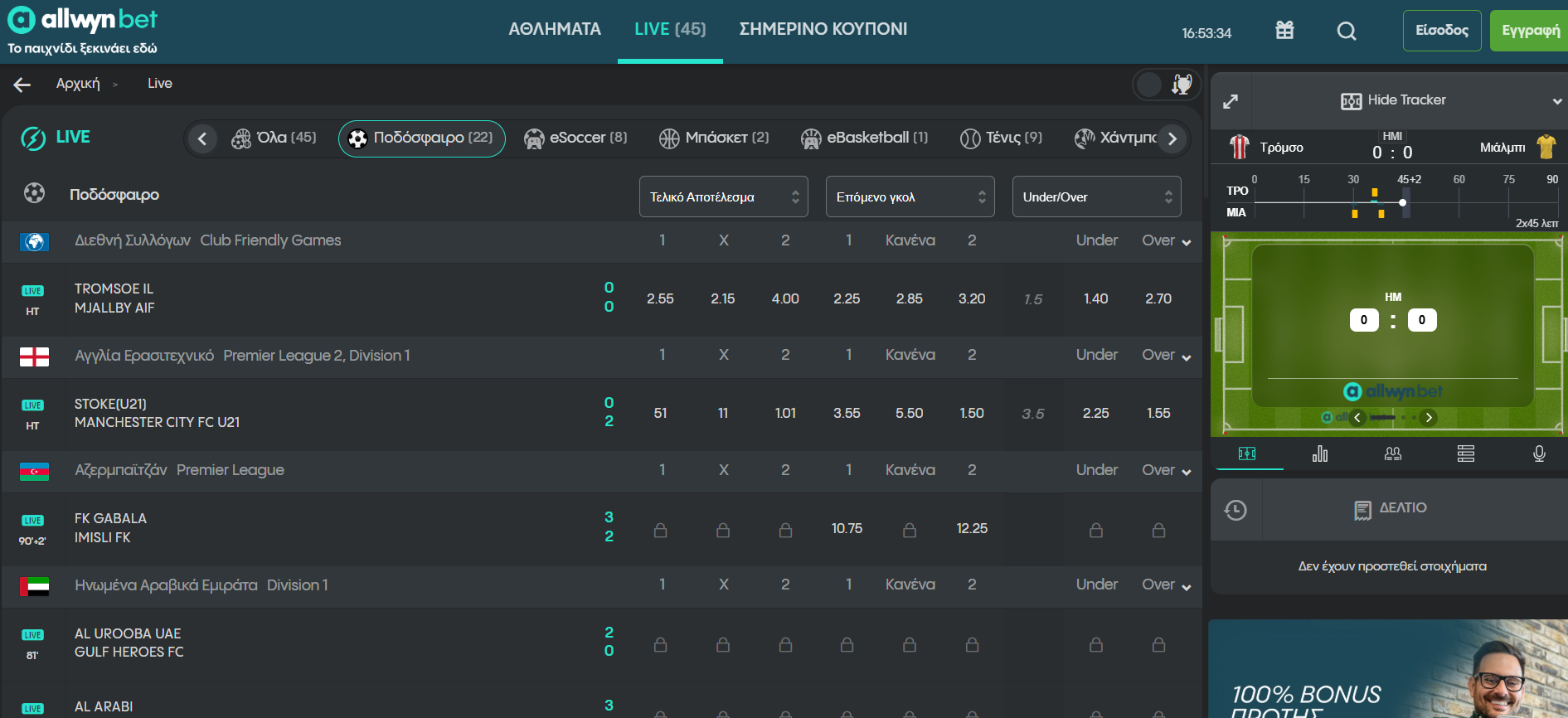Screen dimensions: 1568x718
Task: Click the Azerbaijan flag icon
Action: point(34,472)
